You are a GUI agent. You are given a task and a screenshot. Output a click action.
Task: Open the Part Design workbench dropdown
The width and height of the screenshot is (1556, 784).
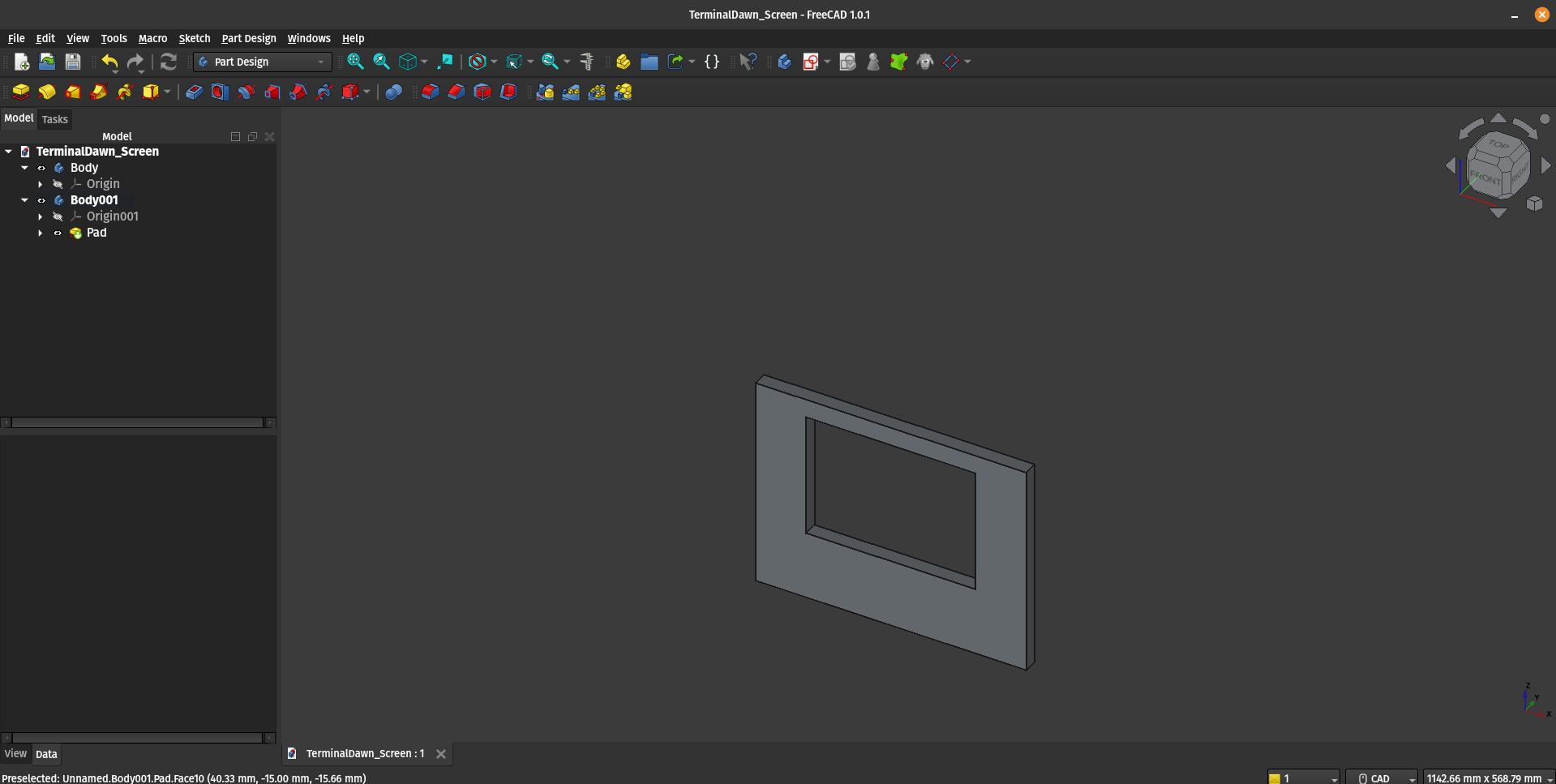[263, 62]
